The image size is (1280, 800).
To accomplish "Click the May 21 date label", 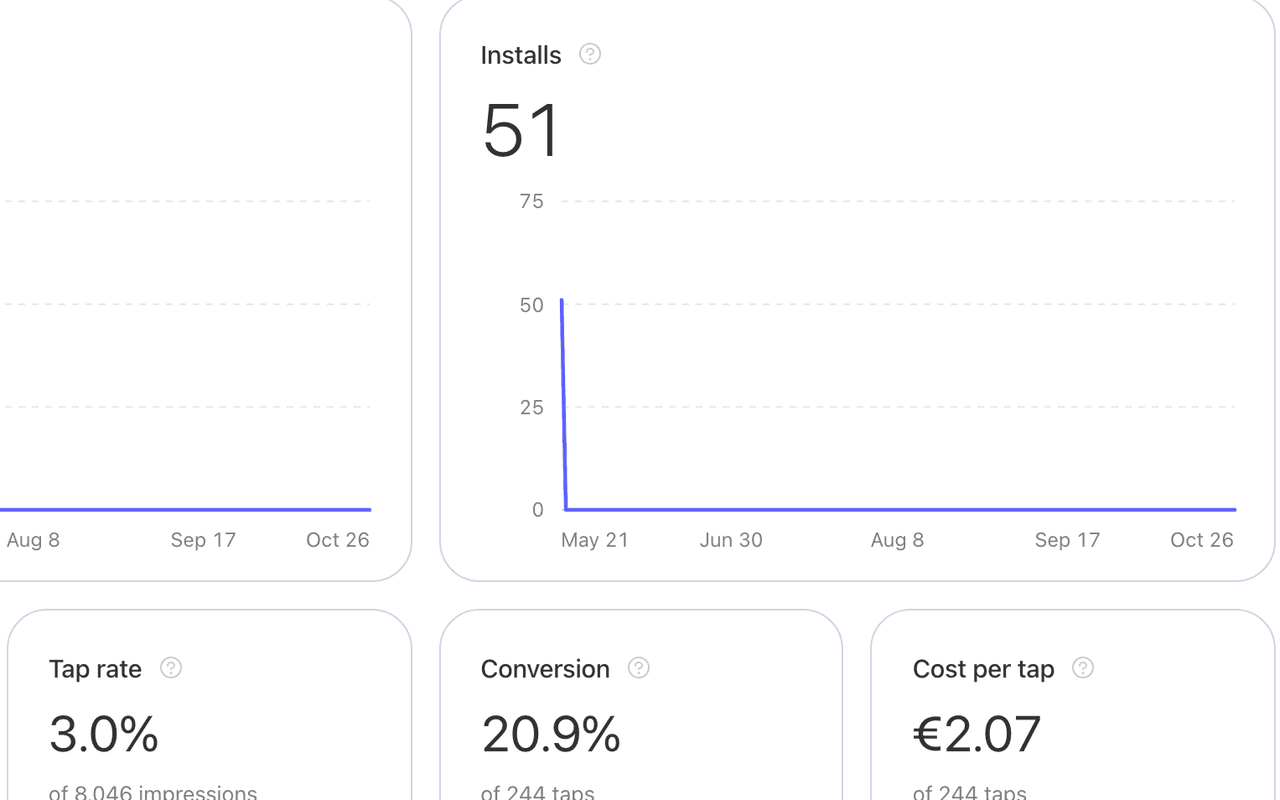I will [595, 540].
